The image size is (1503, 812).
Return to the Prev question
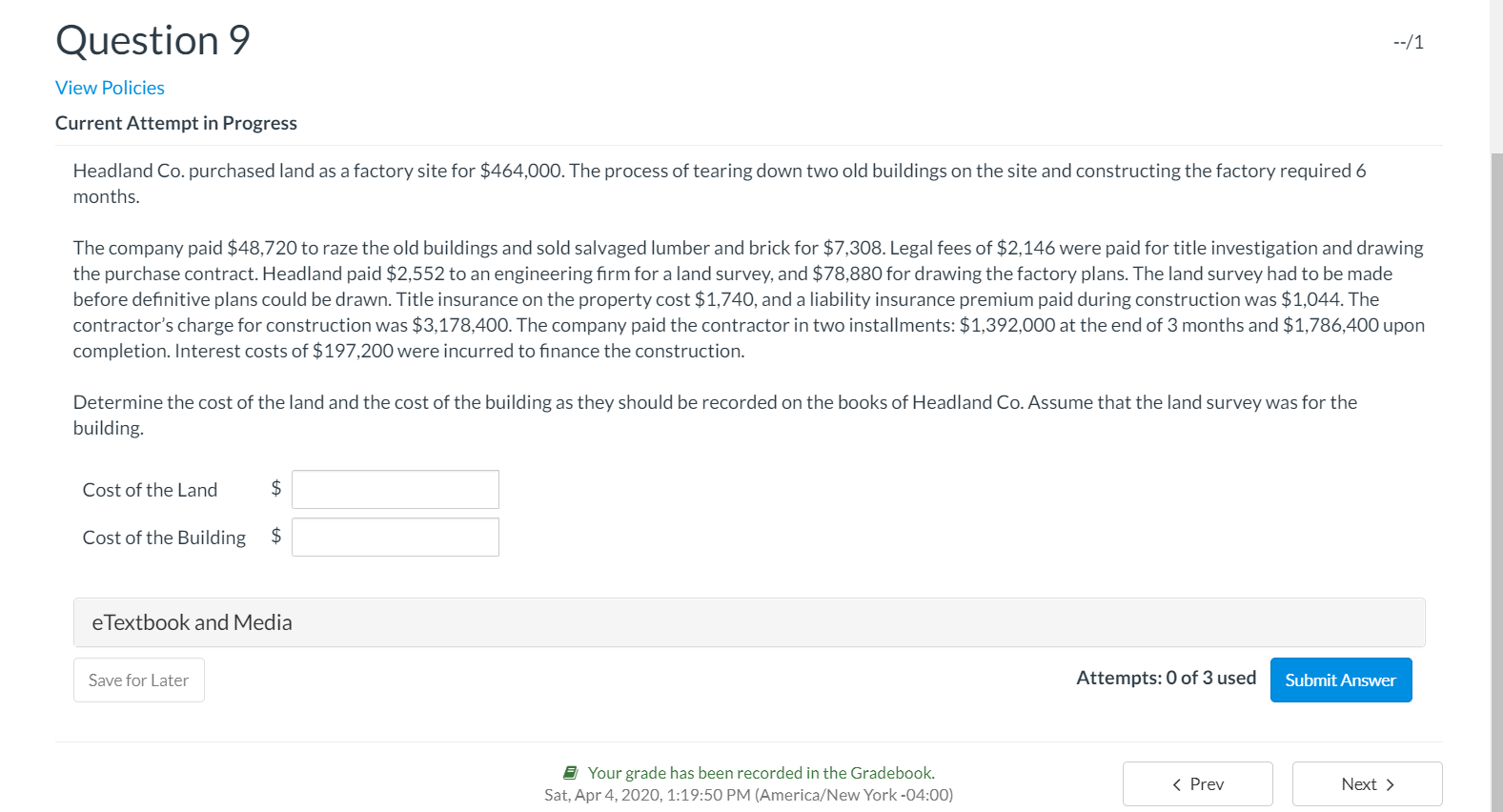coord(1197,783)
